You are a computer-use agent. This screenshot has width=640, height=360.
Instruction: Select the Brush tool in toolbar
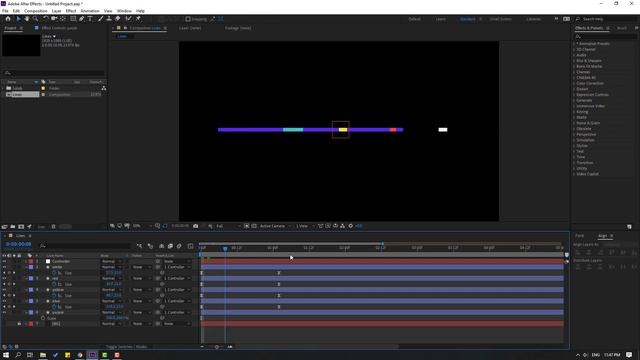[100, 19]
